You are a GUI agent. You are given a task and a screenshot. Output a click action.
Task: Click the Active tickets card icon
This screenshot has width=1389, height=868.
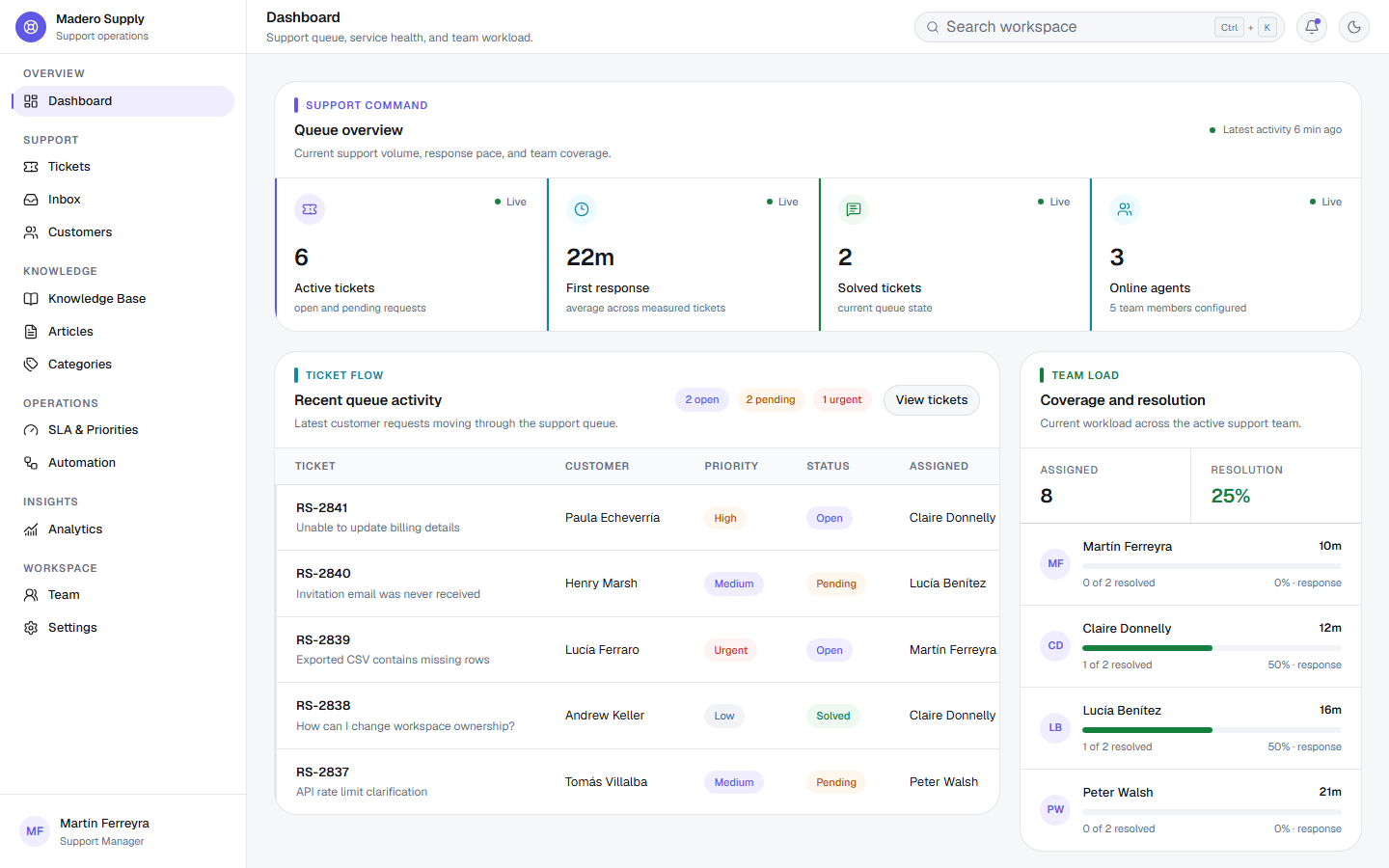310,209
